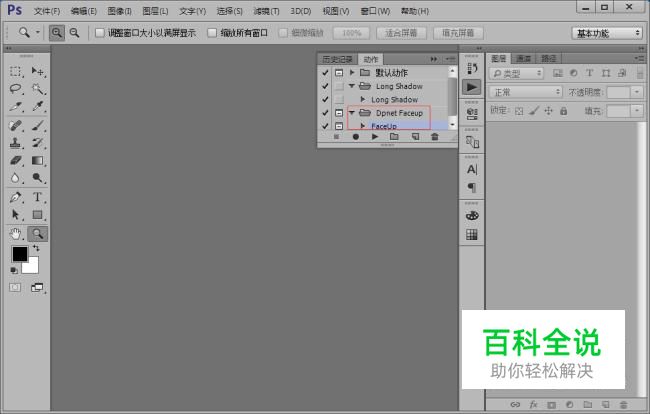
Task: Enable 调整窗口大小以满屏显示 checkbox
Action: point(99,33)
